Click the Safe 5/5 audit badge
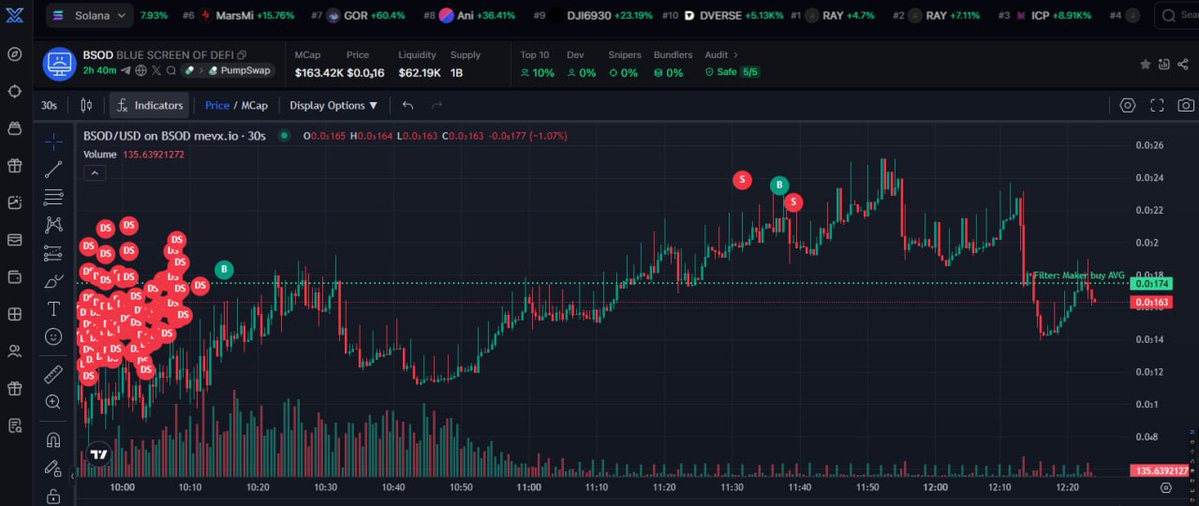Screen dimensions: 1199x506 pyautogui.click(x=732, y=72)
